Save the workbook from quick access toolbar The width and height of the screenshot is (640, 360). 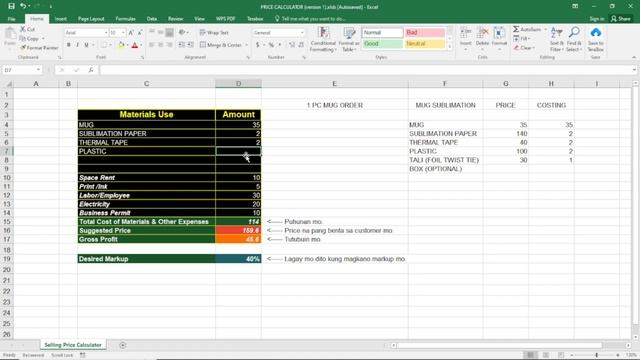point(11,6)
